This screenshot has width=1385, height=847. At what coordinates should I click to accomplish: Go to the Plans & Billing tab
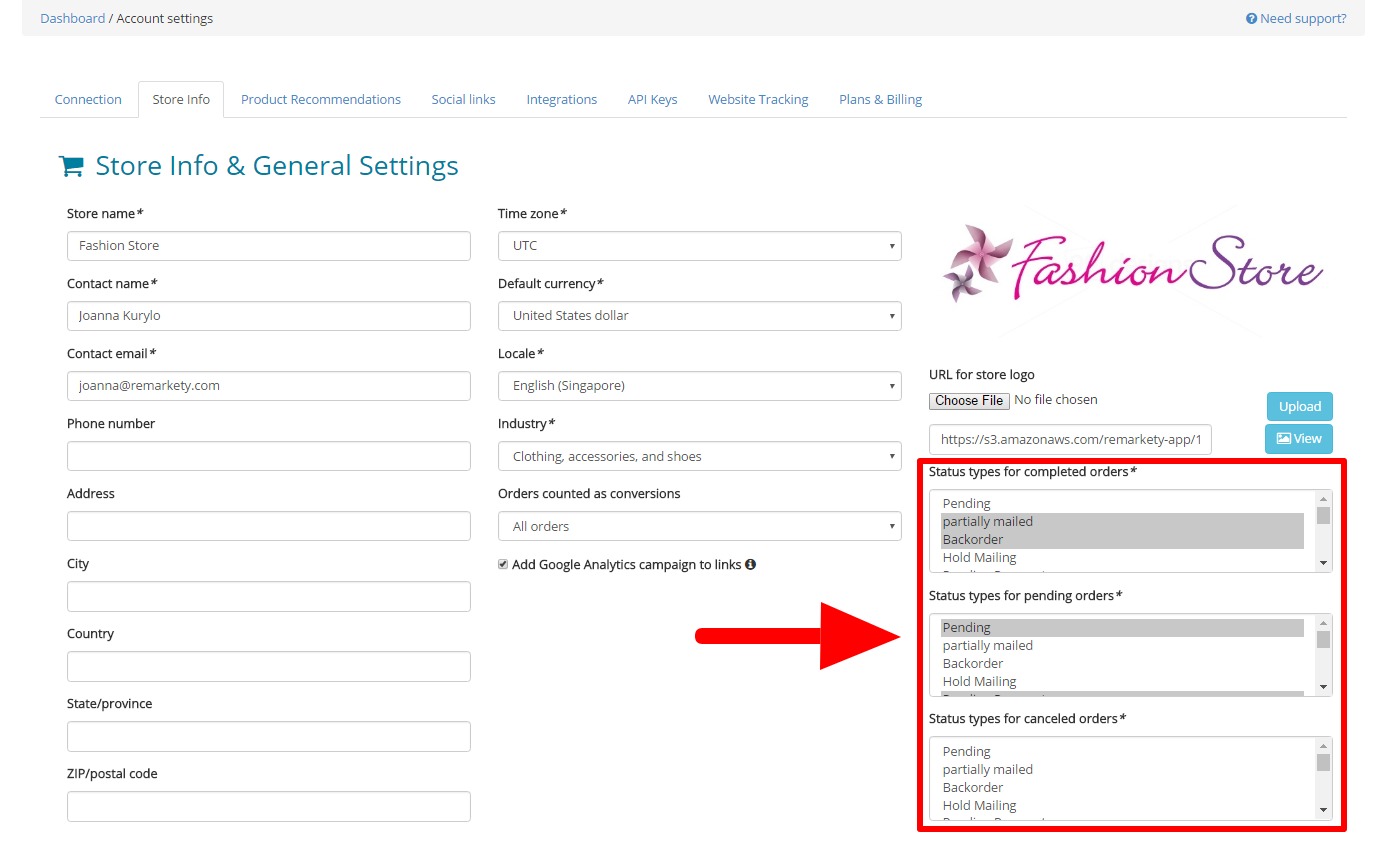click(x=881, y=99)
